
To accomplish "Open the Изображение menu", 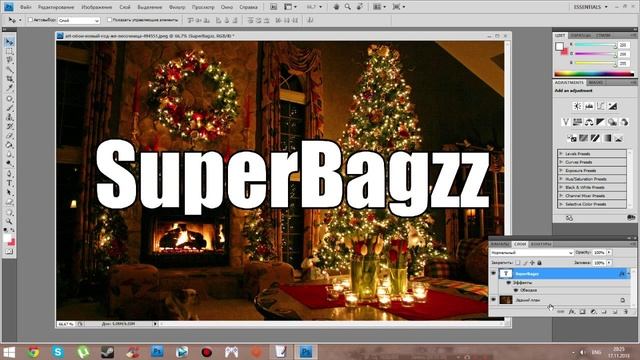I will coord(97,7).
